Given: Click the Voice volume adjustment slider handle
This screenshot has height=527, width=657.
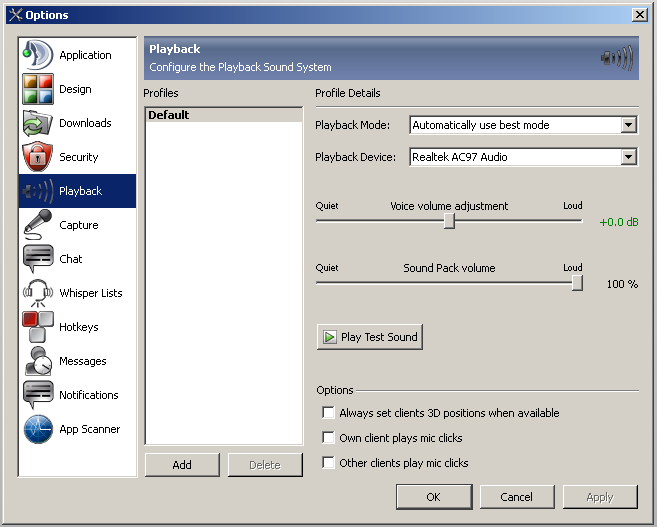Looking at the screenshot, I should click(449, 222).
